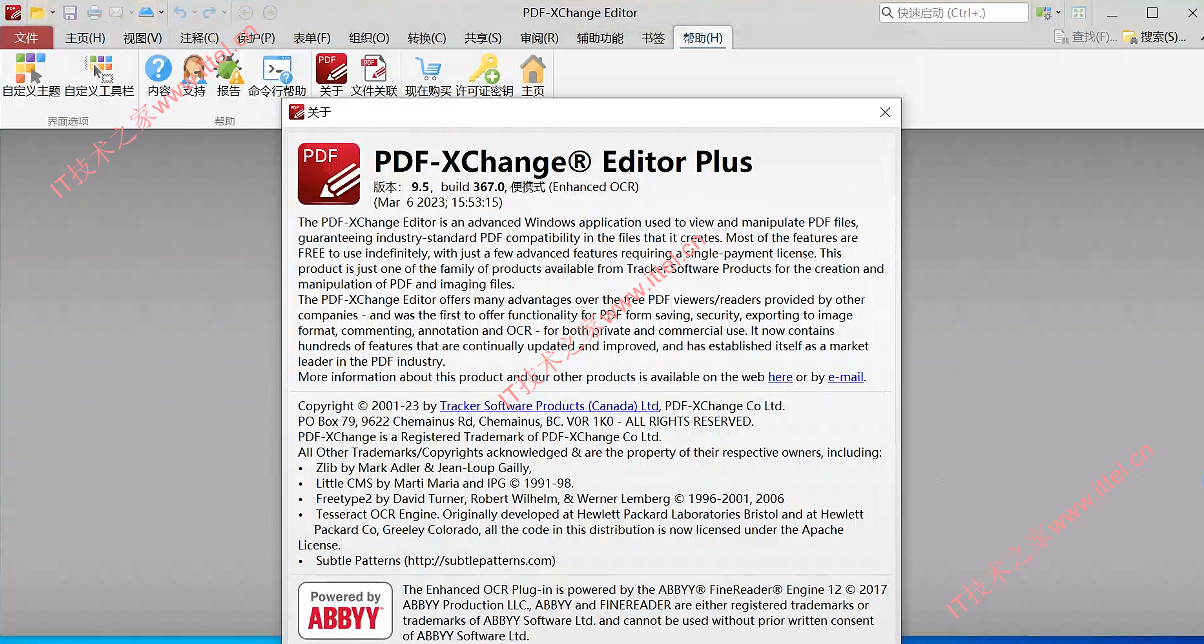Close the 关于 about dialog
Image resolution: width=1204 pixels, height=644 pixels.
click(x=885, y=112)
